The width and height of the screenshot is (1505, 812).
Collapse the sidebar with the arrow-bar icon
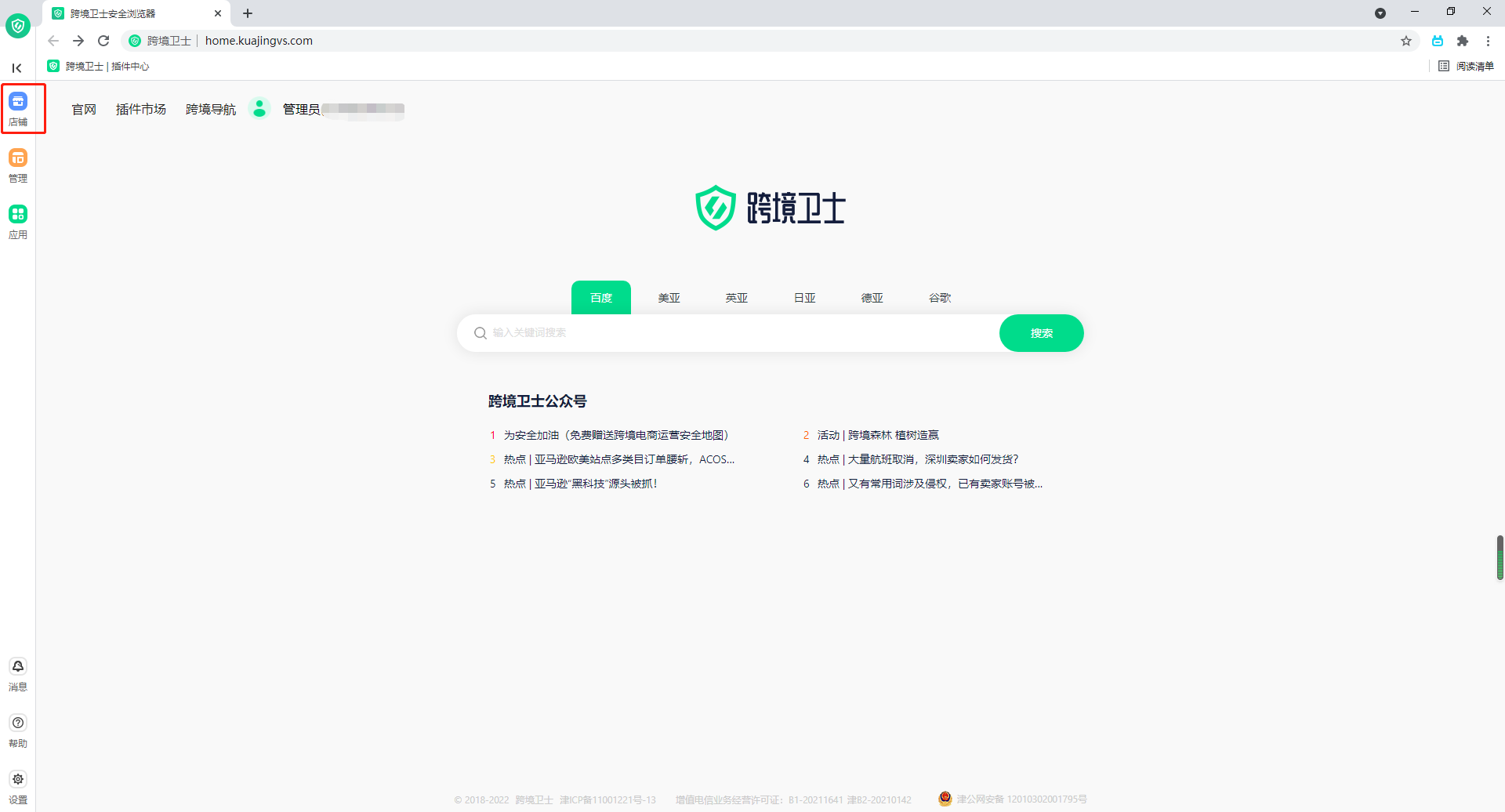[x=17, y=68]
